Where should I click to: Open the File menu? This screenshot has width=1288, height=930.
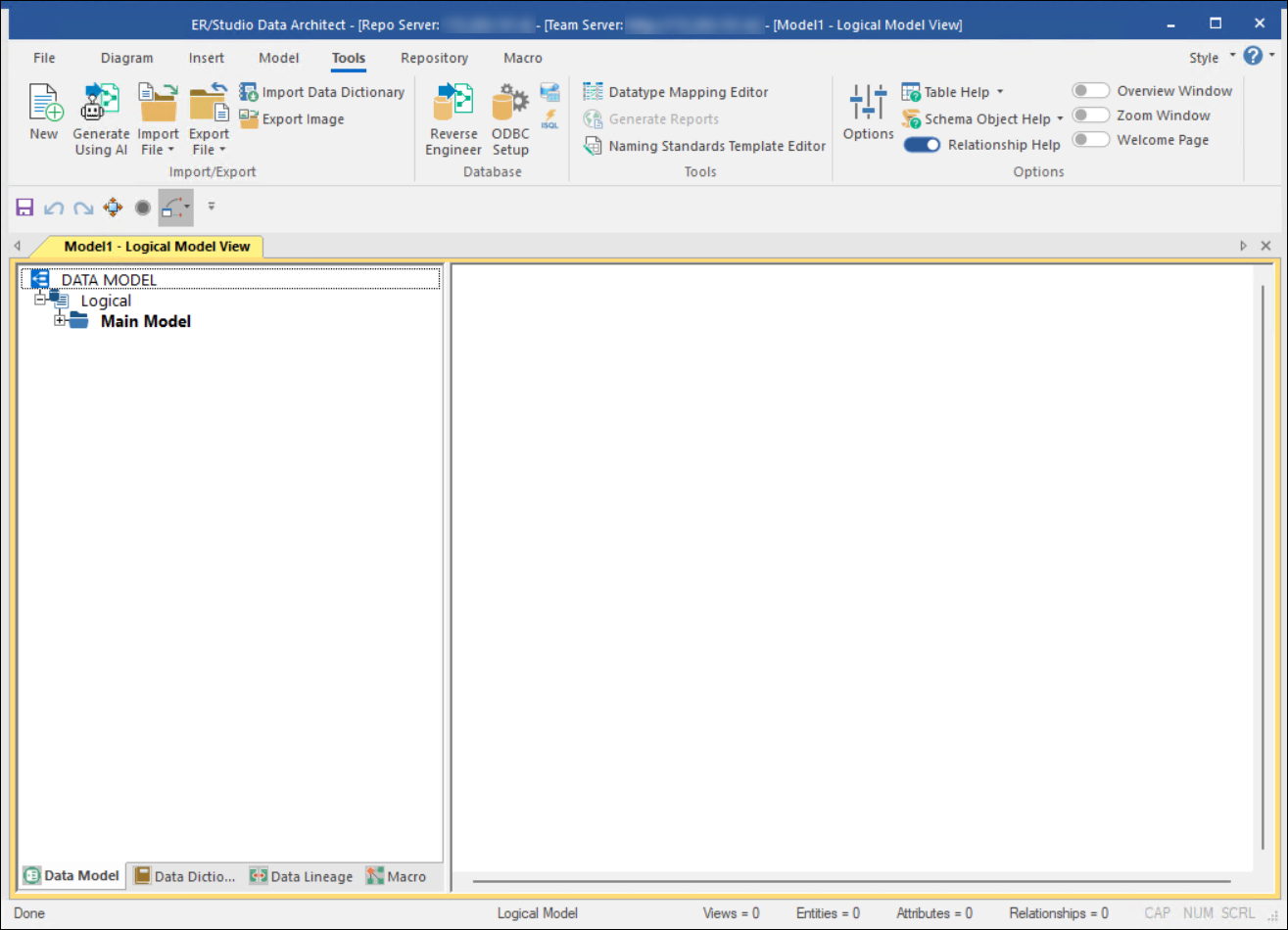click(44, 58)
